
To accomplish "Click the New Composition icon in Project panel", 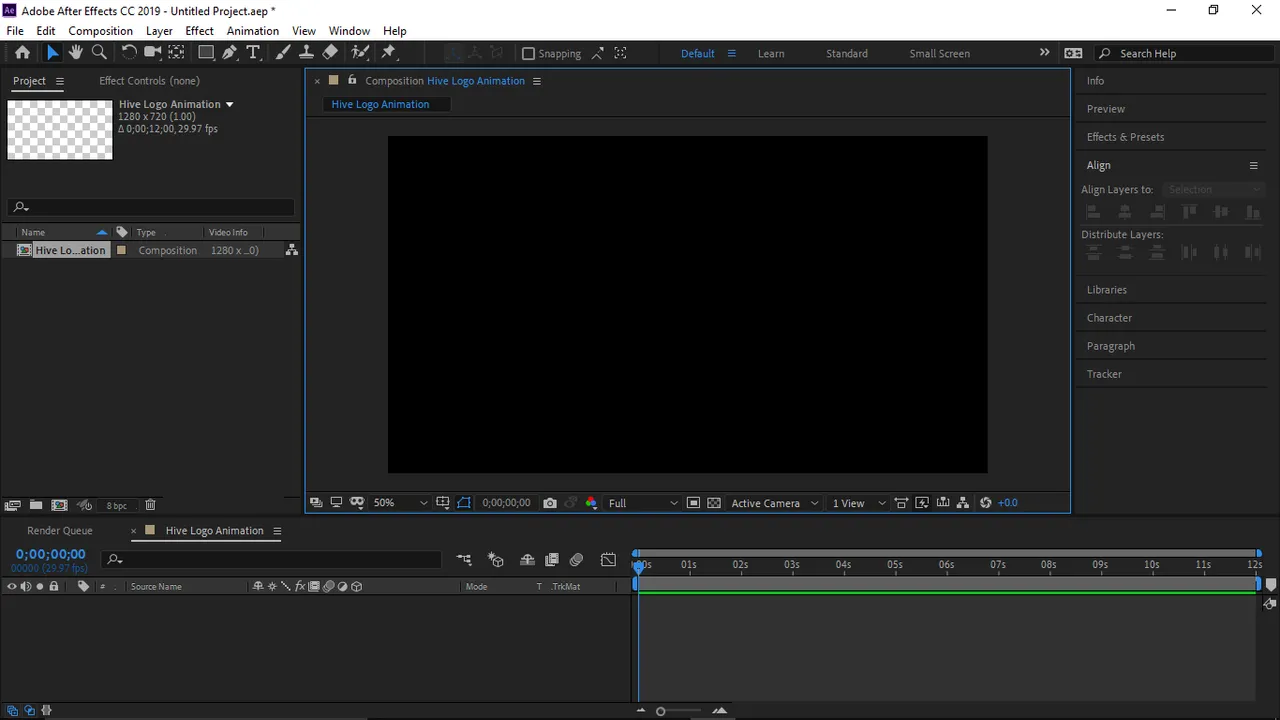I will pos(59,505).
